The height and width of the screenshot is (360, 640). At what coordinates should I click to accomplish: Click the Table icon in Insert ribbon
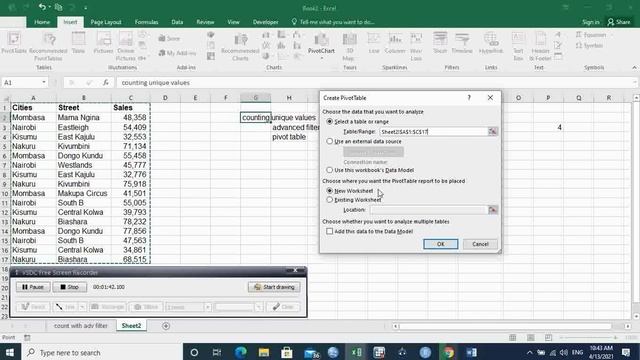78,43
